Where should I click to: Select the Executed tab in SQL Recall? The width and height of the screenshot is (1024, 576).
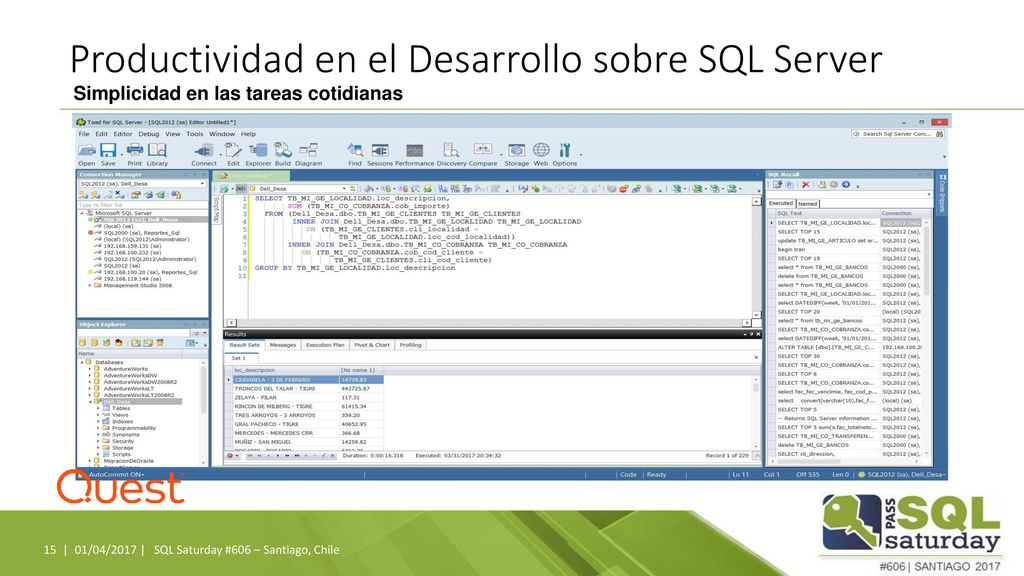781,203
